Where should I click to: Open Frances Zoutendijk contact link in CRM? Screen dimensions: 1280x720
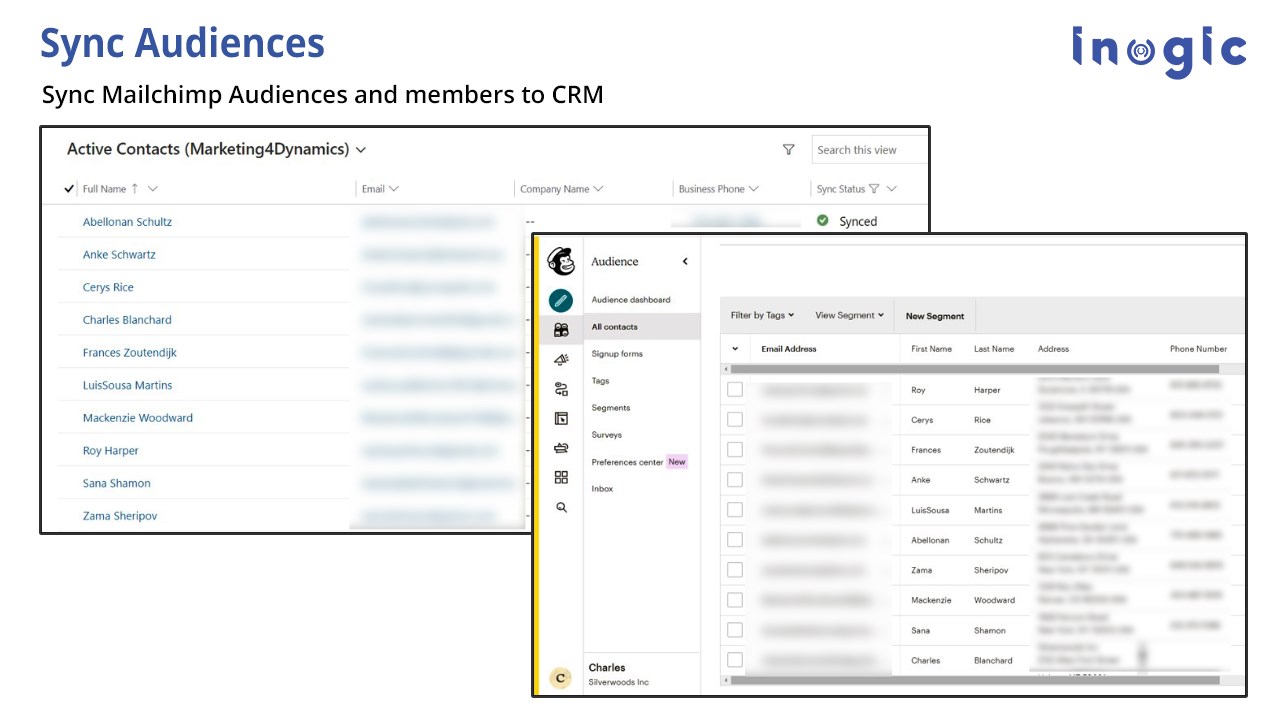(x=130, y=353)
